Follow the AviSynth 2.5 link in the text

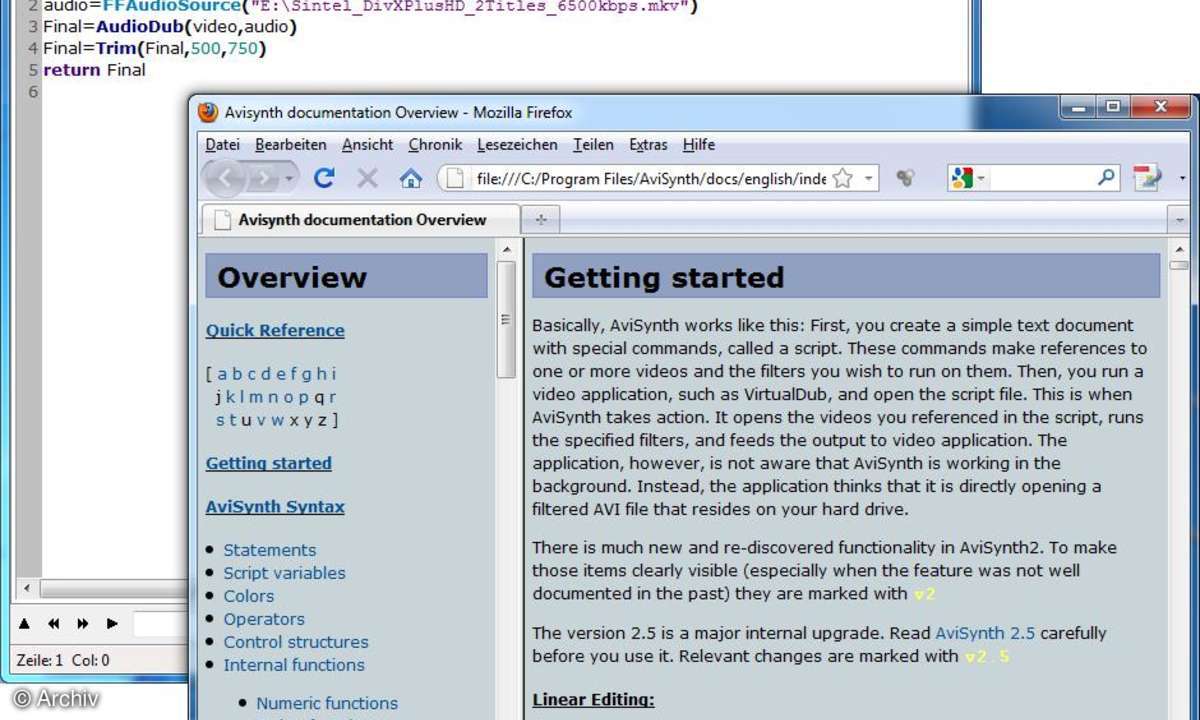pos(985,634)
